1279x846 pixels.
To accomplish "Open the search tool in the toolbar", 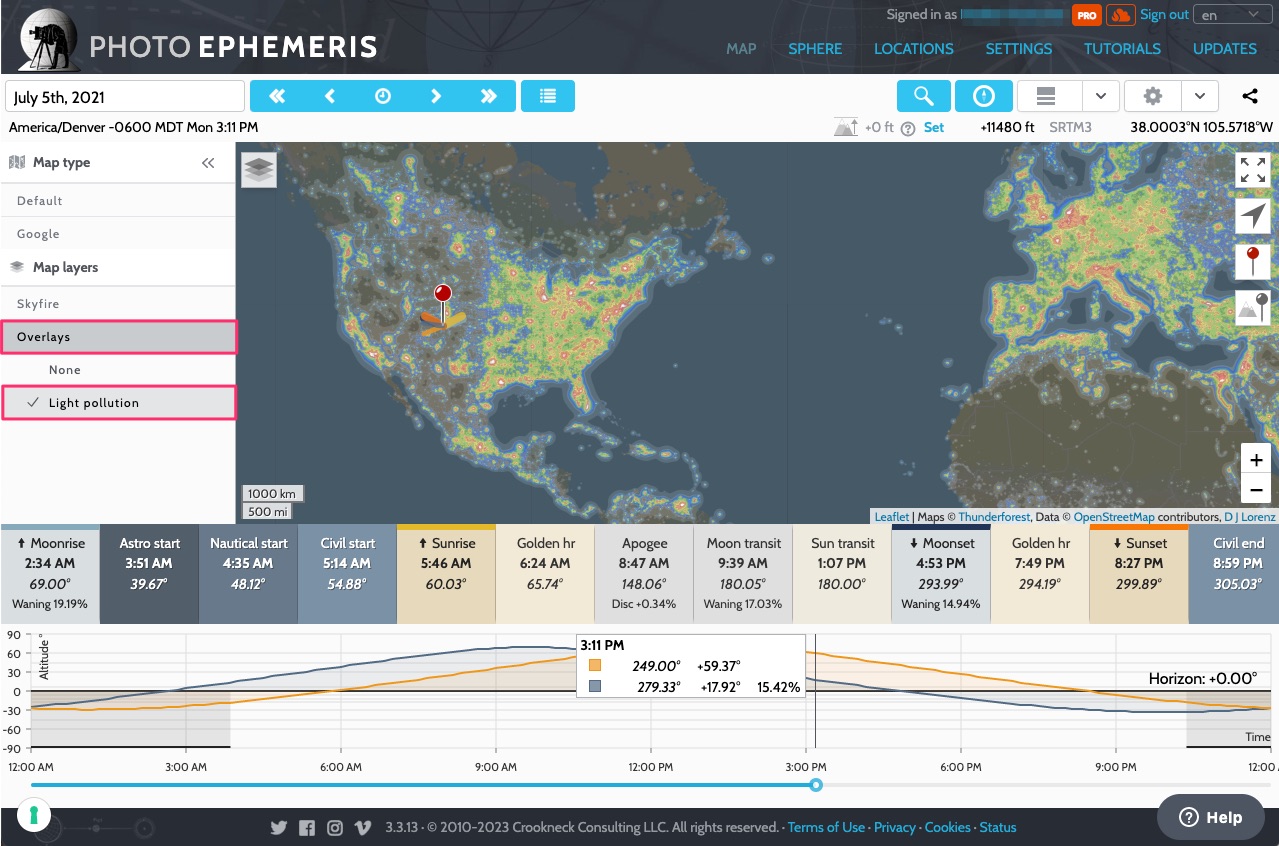I will click(x=922, y=95).
